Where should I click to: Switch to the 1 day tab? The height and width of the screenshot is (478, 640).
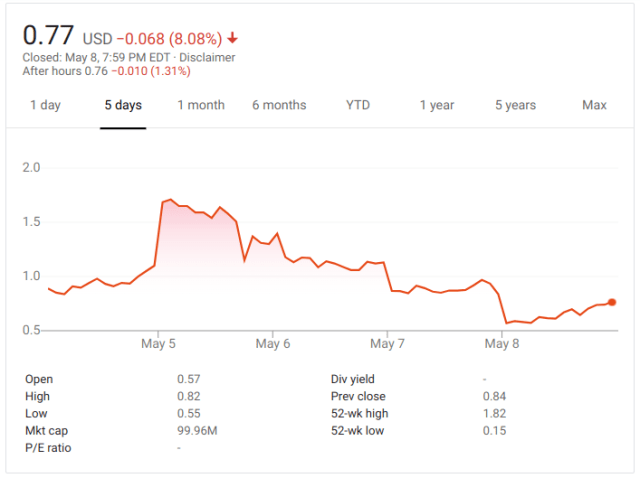pyautogui.click(x=45, y=105)
